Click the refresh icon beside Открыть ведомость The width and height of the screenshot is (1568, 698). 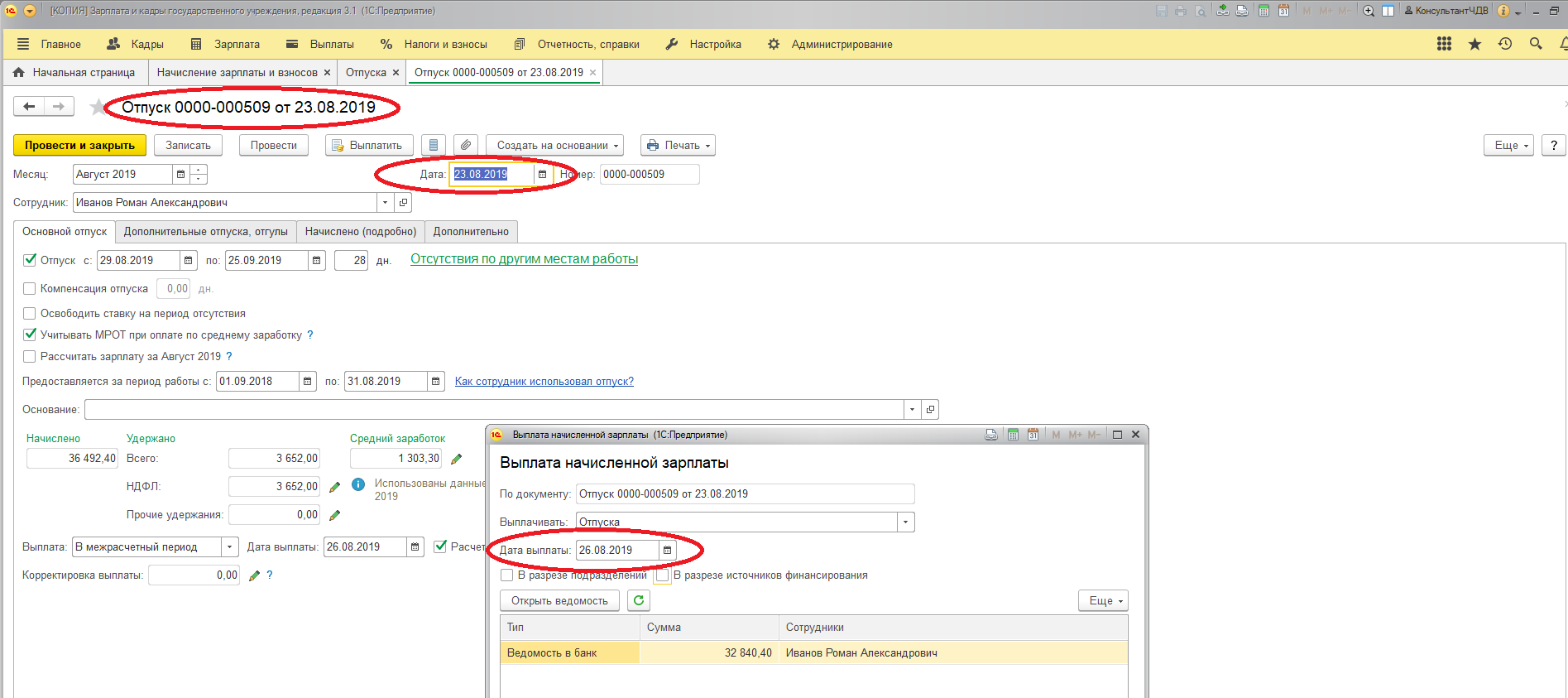pyautogui.click(x=638, y=600)
